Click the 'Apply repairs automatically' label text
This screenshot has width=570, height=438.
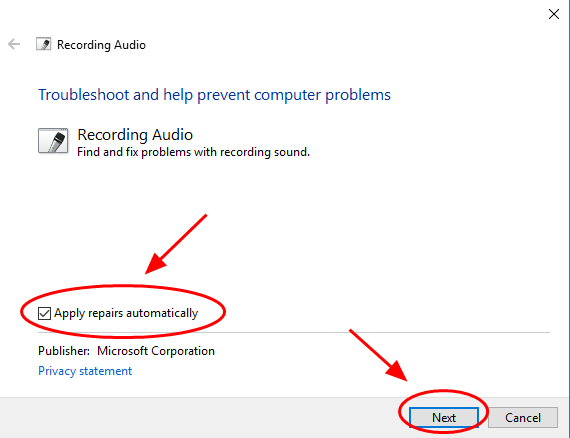tap(126, 313)
